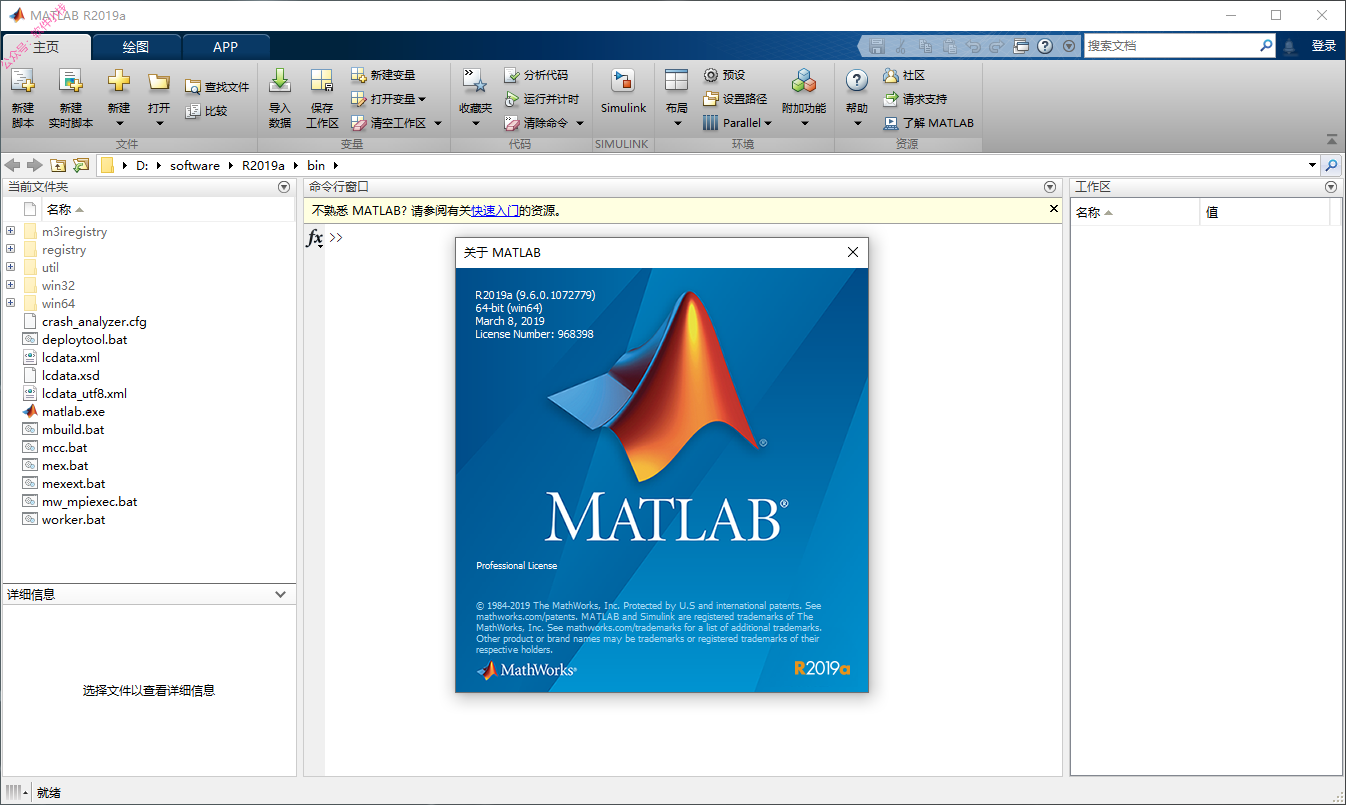Expand the m3iregistry folder
This screenshot has height=805, width=1346.
11,231
